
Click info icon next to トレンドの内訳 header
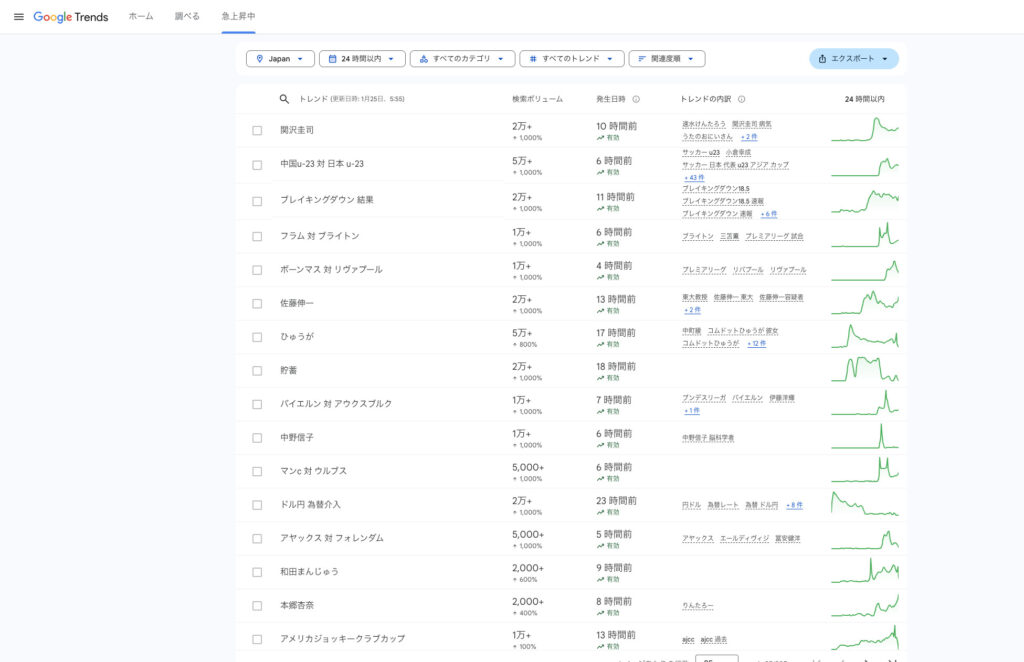pyautogui.click(x=740, y=99)
